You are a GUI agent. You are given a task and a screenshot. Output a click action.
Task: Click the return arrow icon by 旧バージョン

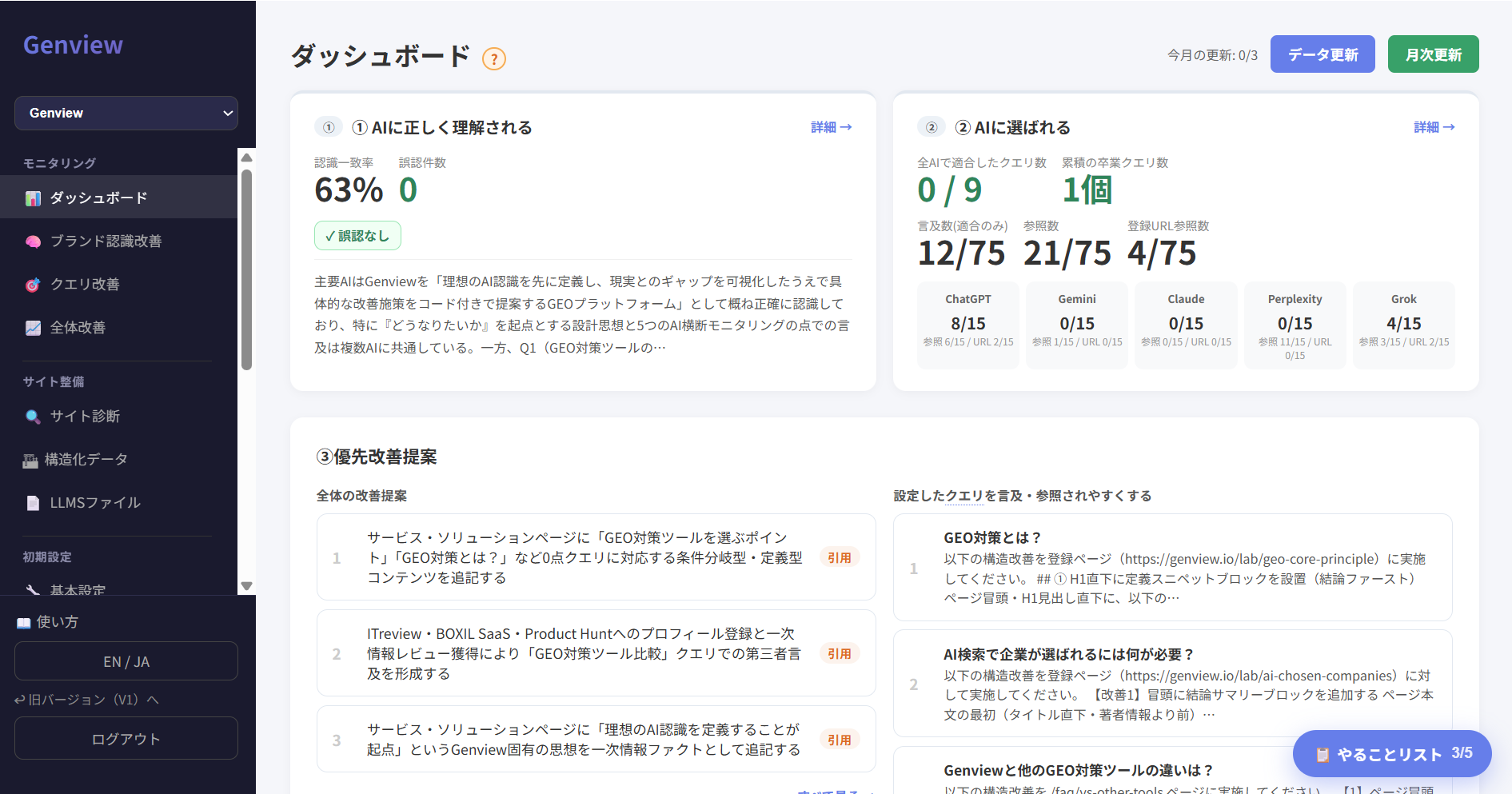[20, 700]
